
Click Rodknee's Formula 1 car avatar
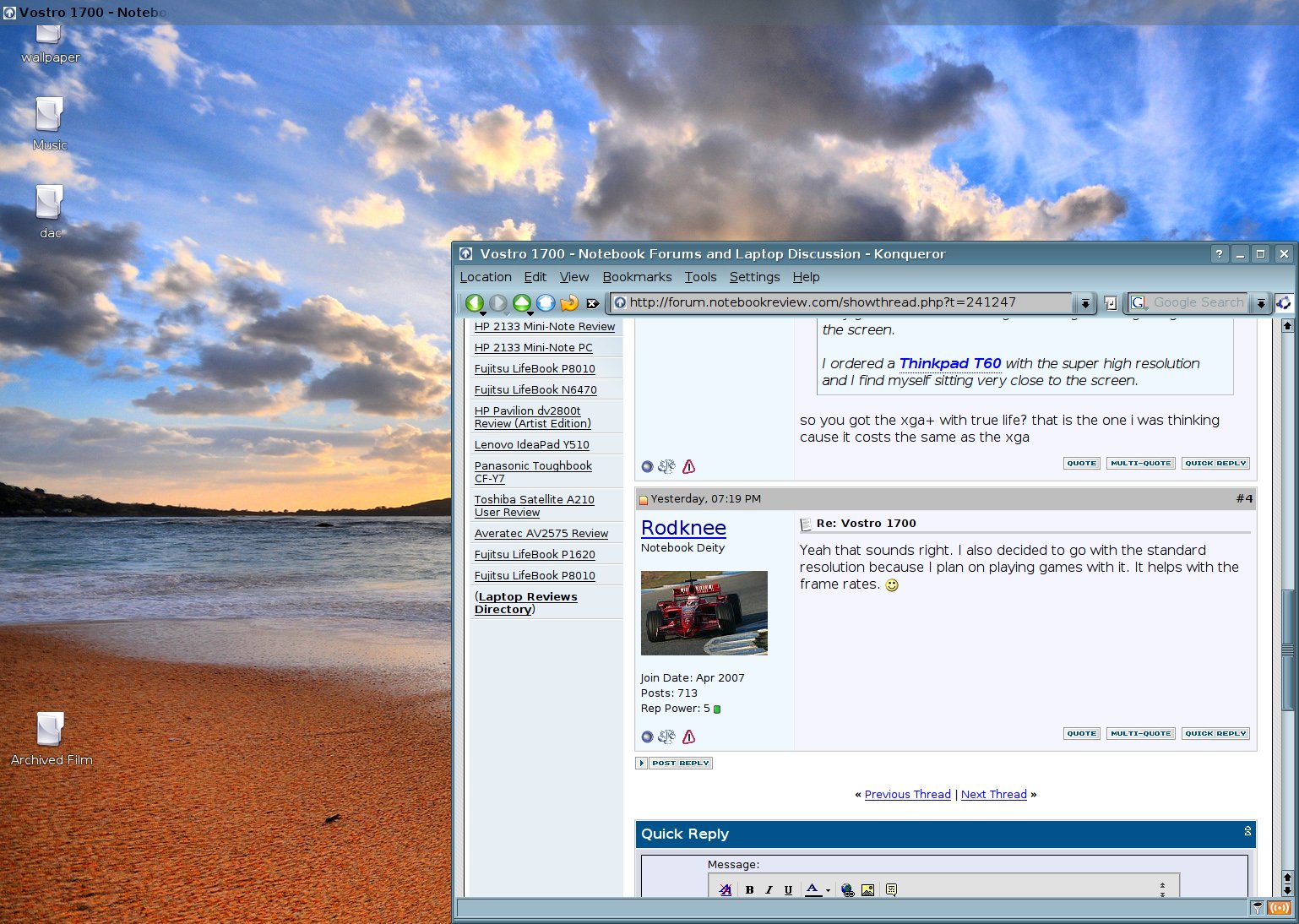click(704, 613)
